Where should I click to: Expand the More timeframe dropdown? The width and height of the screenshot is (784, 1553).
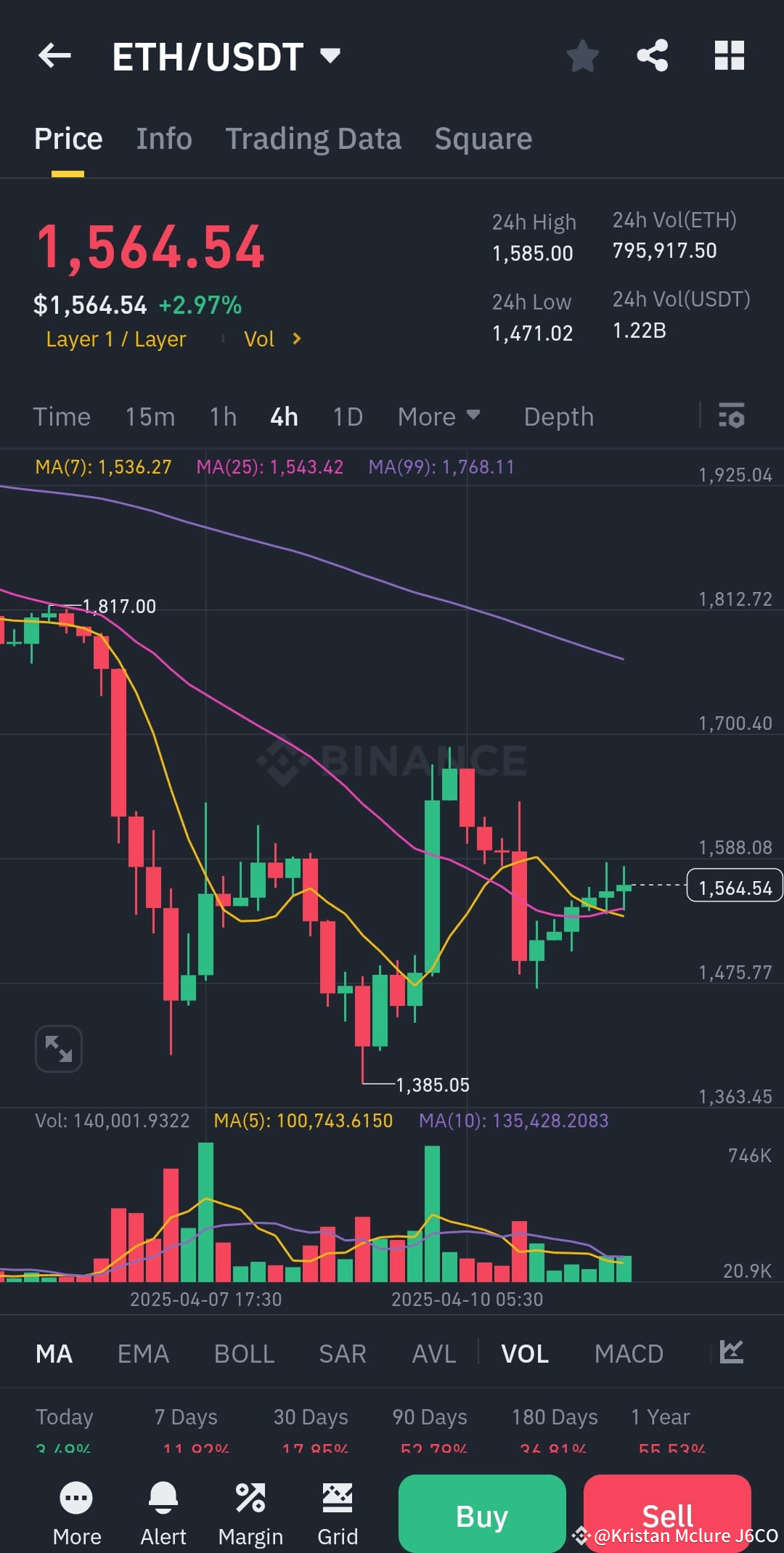point(438,416)
